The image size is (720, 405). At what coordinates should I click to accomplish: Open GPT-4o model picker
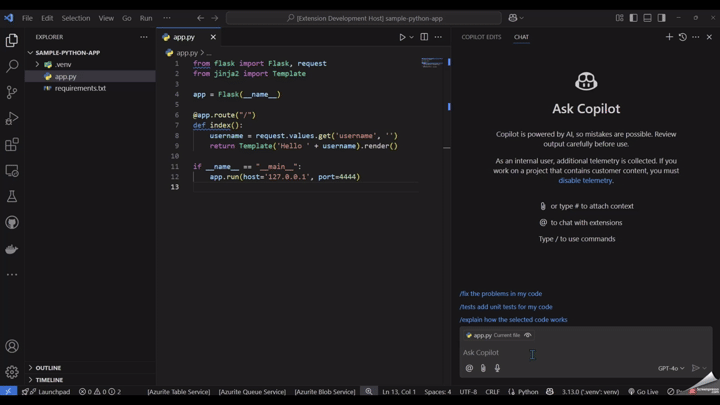[671, 368]
